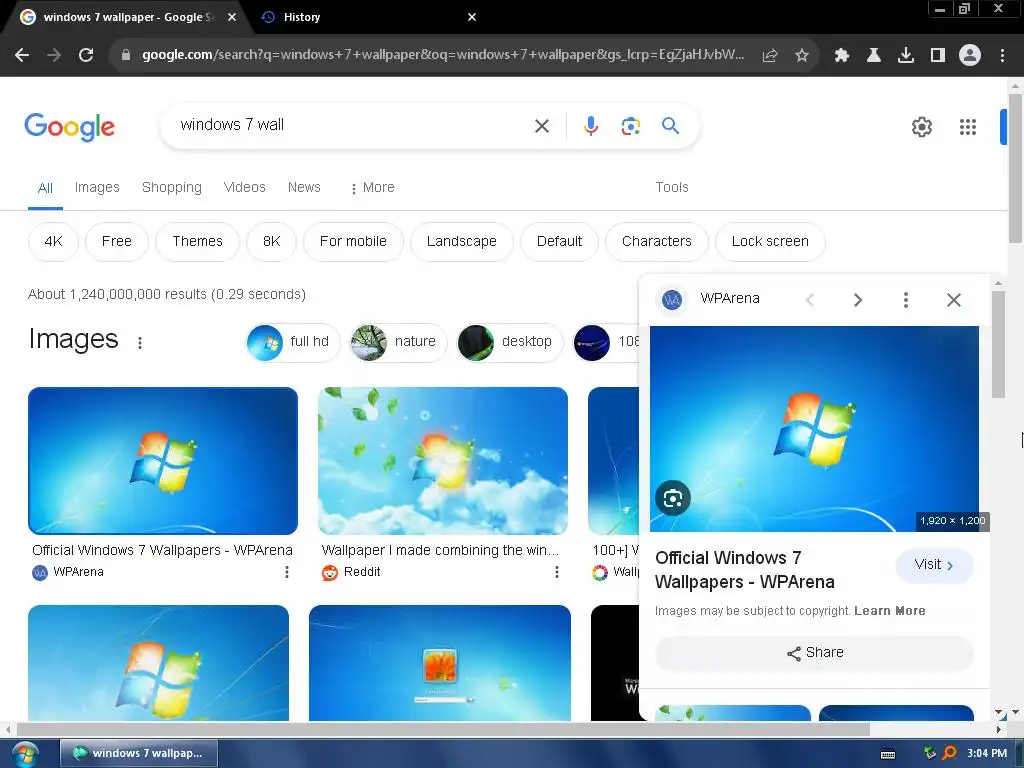1024x768 pixels.
Task: Bookmark this page with the star
Action: [x=802, y=56]
